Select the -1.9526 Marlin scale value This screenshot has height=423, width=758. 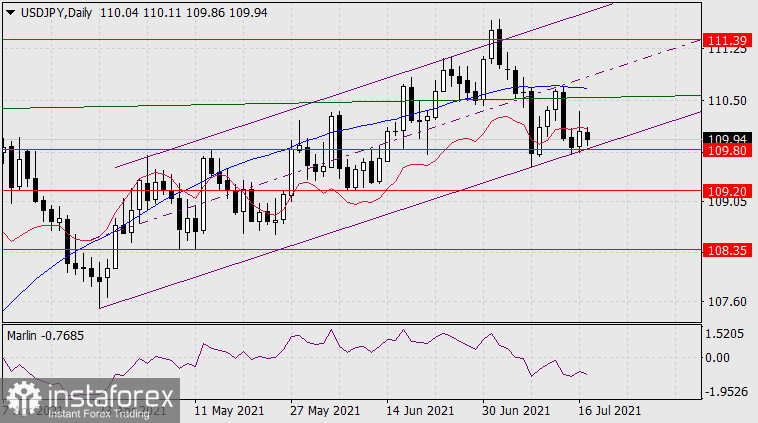pyautogui.click(x=725, y=391)
